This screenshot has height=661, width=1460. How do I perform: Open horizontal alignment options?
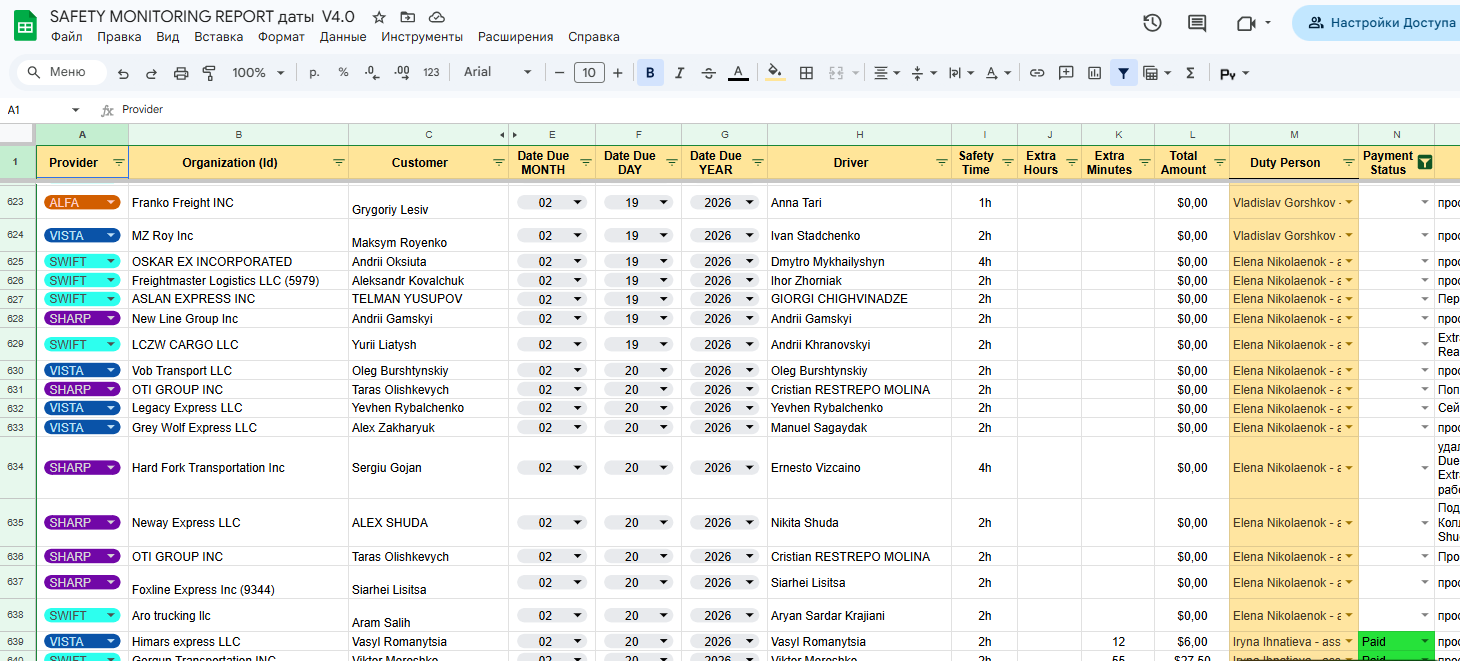point(887,73)
